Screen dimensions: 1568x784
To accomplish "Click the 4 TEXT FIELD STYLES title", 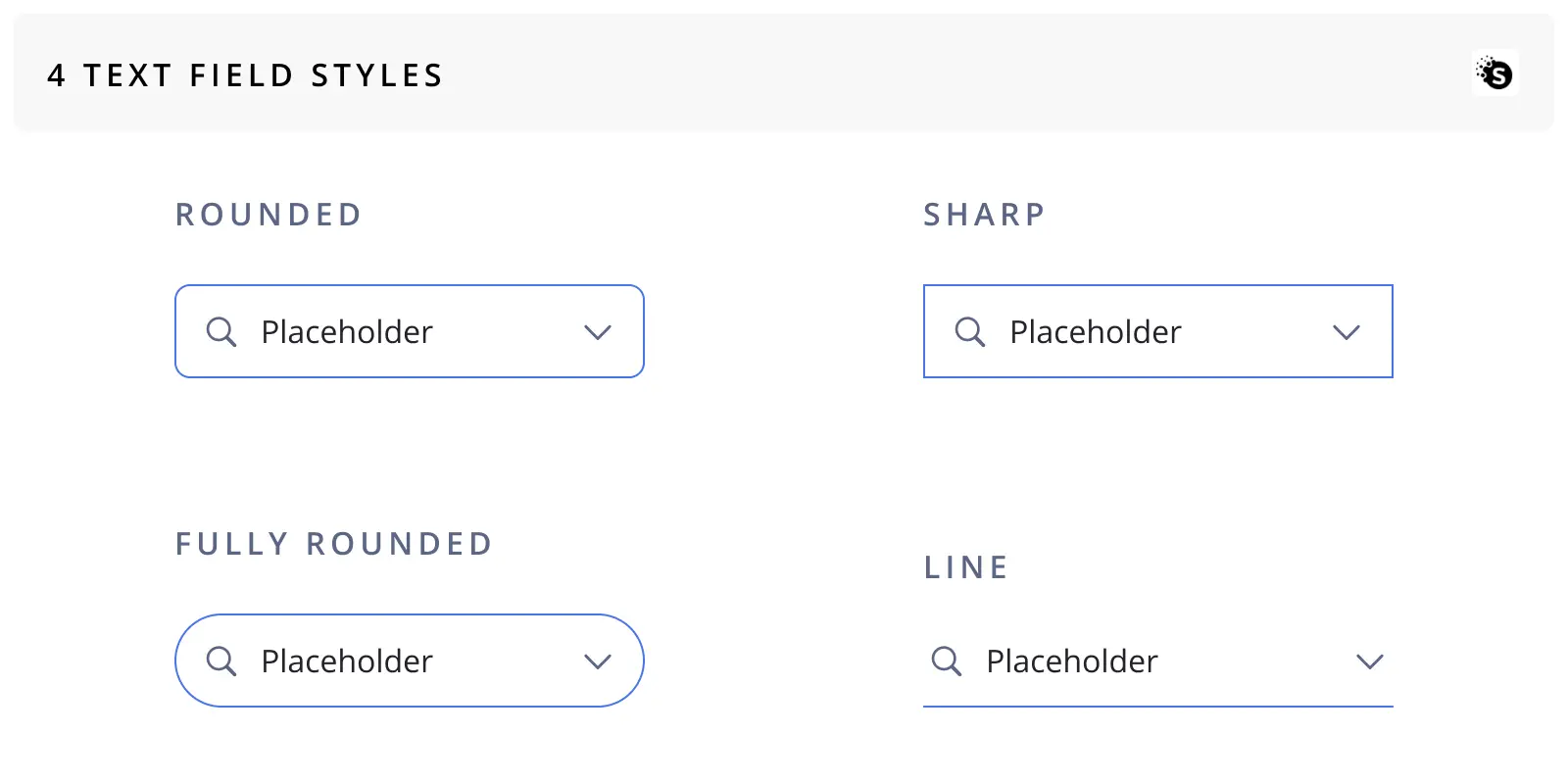I will point(245,75).
